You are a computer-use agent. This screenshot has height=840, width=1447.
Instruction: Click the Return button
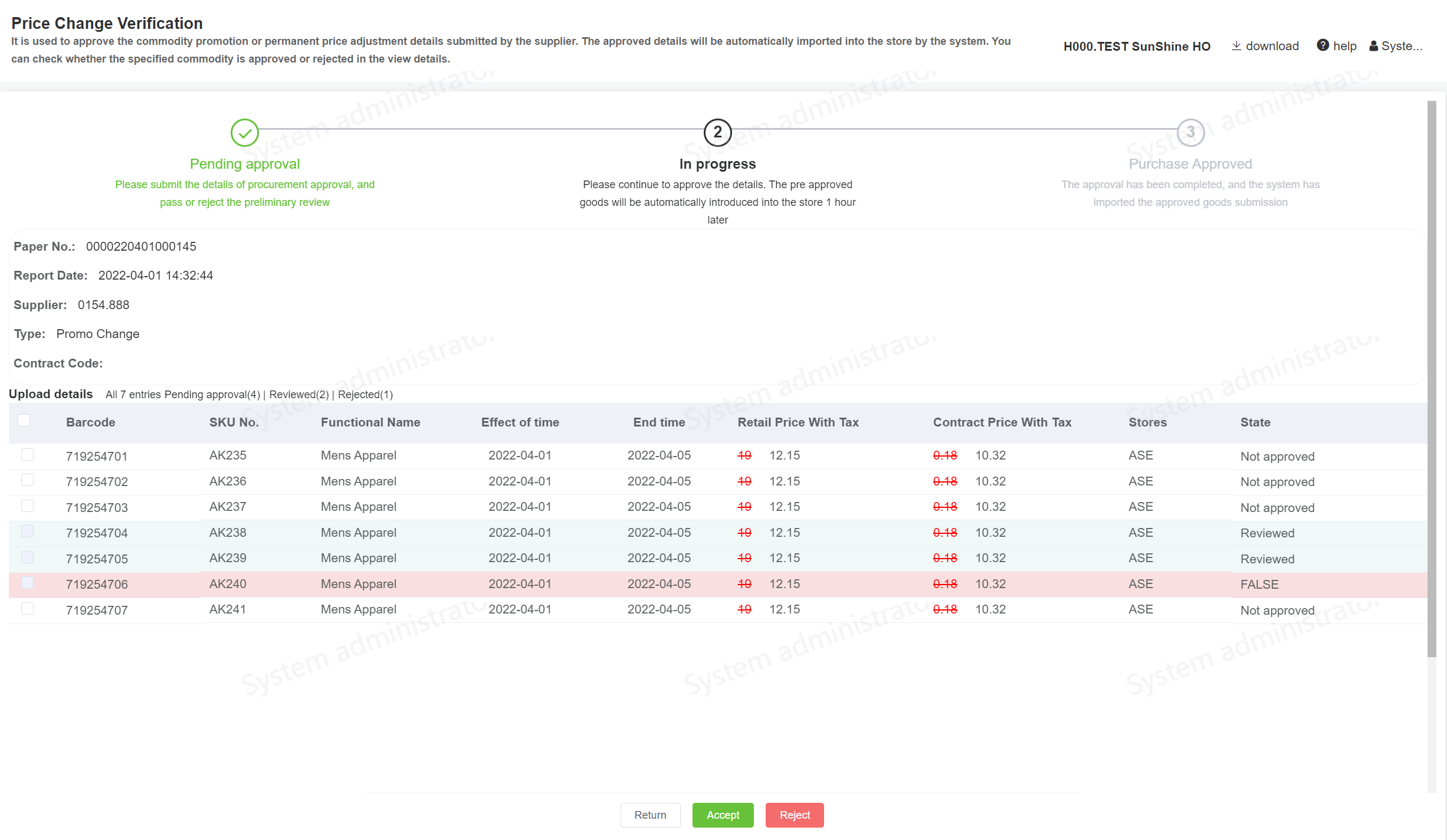pyautogui.click(x=650, y=815)
